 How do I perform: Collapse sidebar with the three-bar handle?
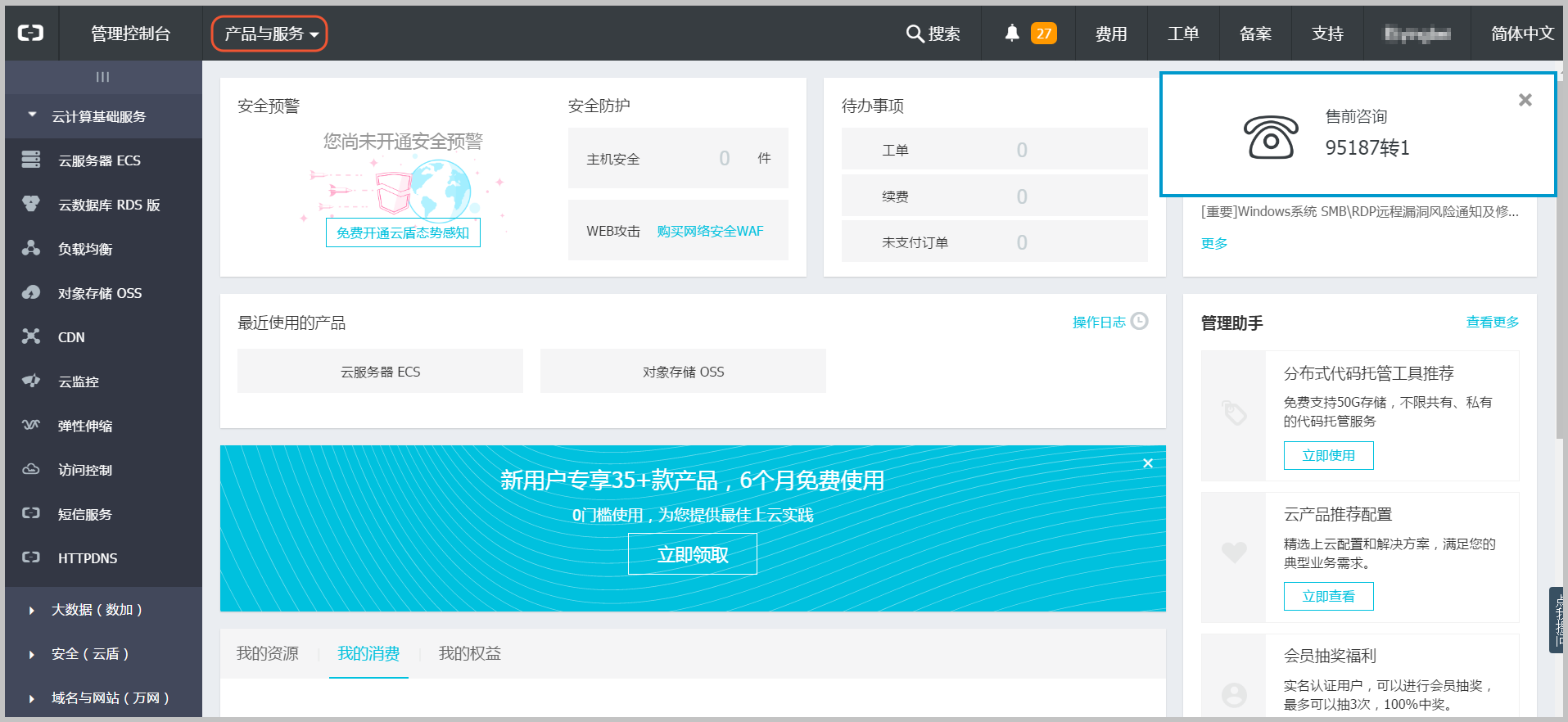pos(102,77)
